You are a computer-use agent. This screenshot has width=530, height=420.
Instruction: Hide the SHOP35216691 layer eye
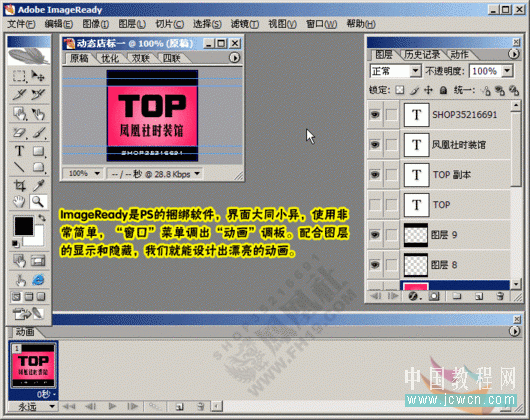tap(375, 115)
